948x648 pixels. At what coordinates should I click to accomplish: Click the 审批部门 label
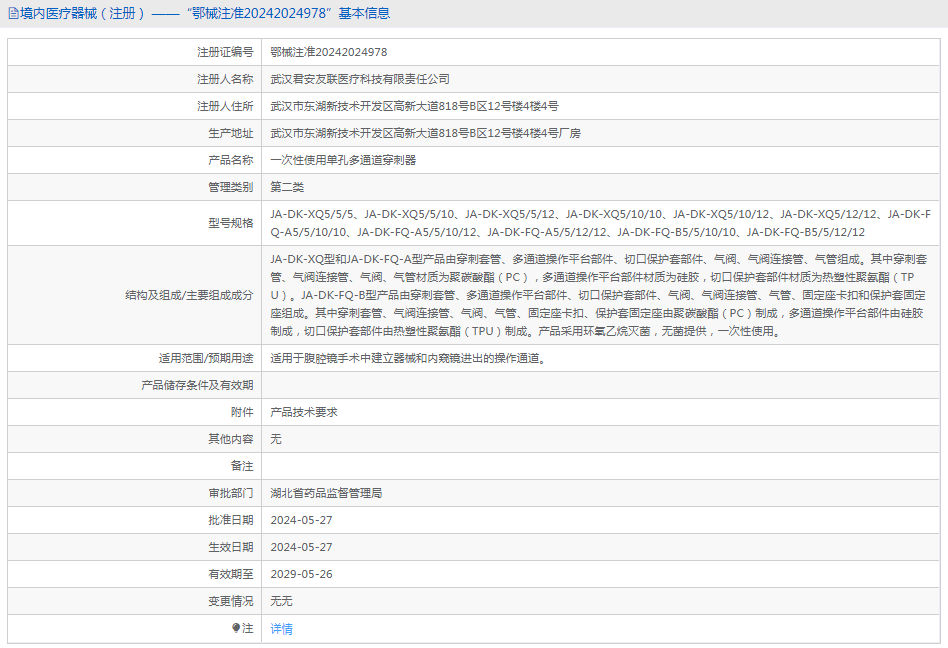(x=230, y=493)
